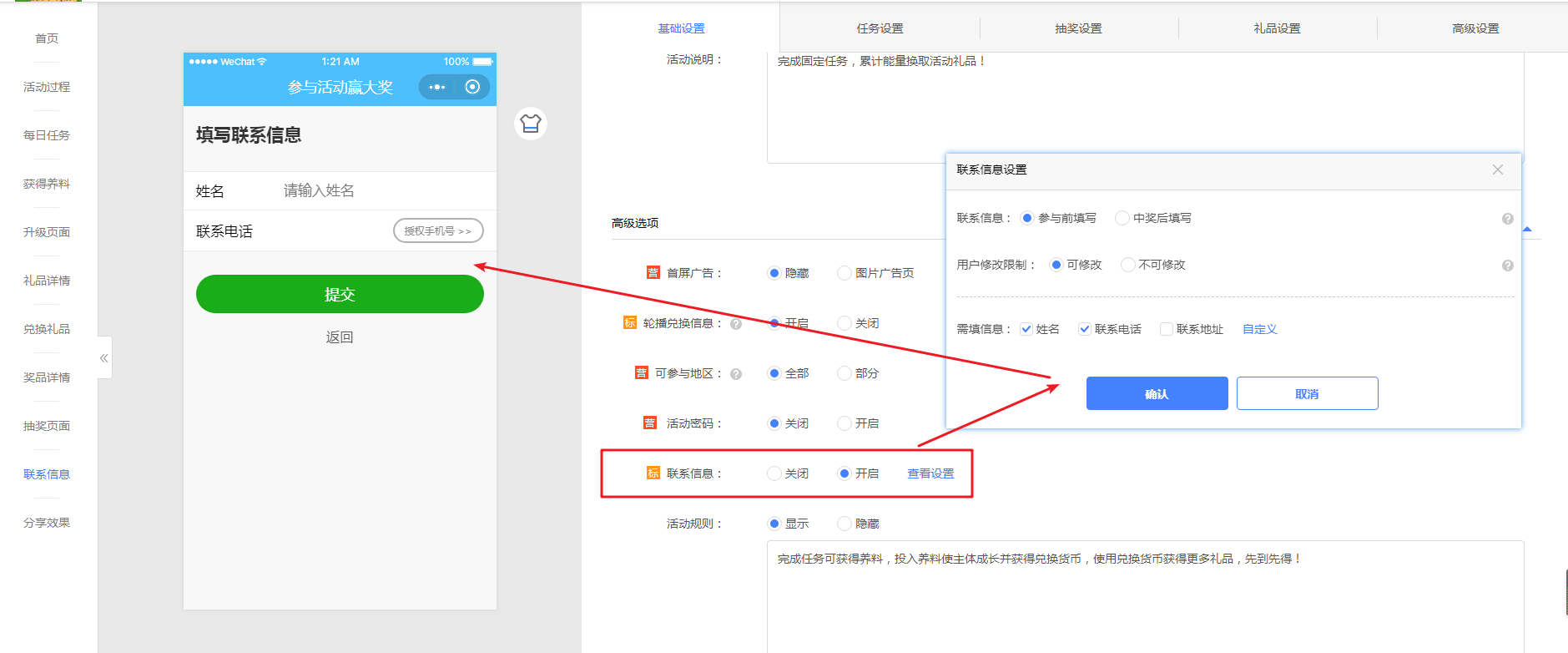Select 部分 for 可参与地区

(x=845, y=373)
